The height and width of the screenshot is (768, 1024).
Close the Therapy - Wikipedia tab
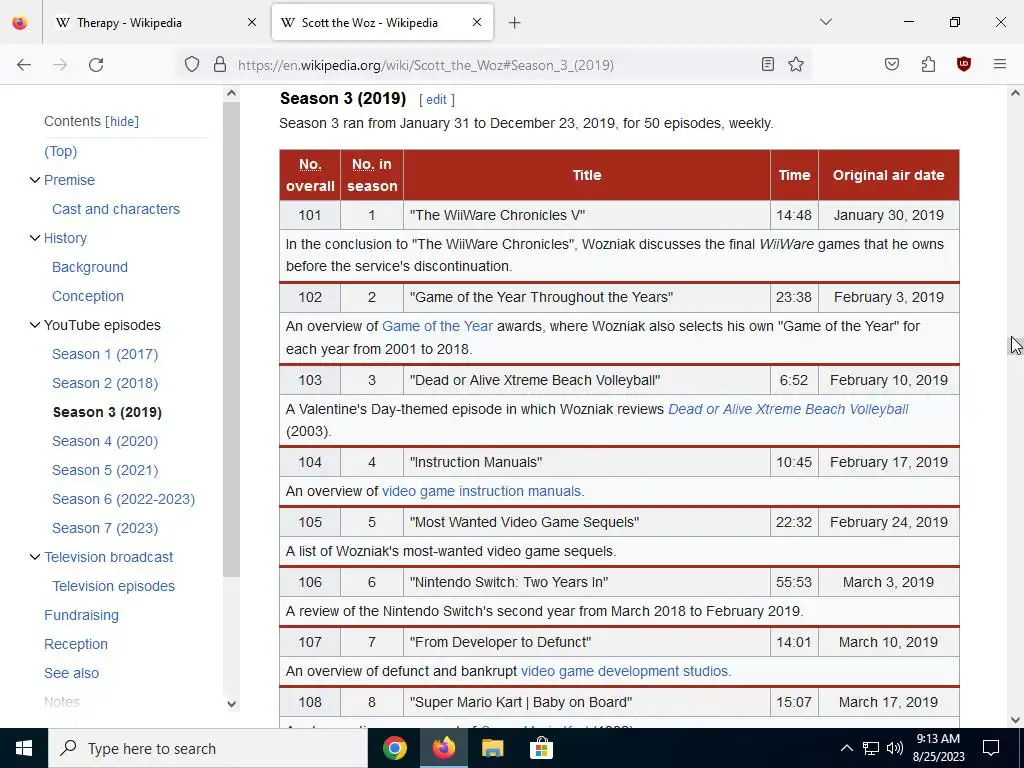click(252, 22)
